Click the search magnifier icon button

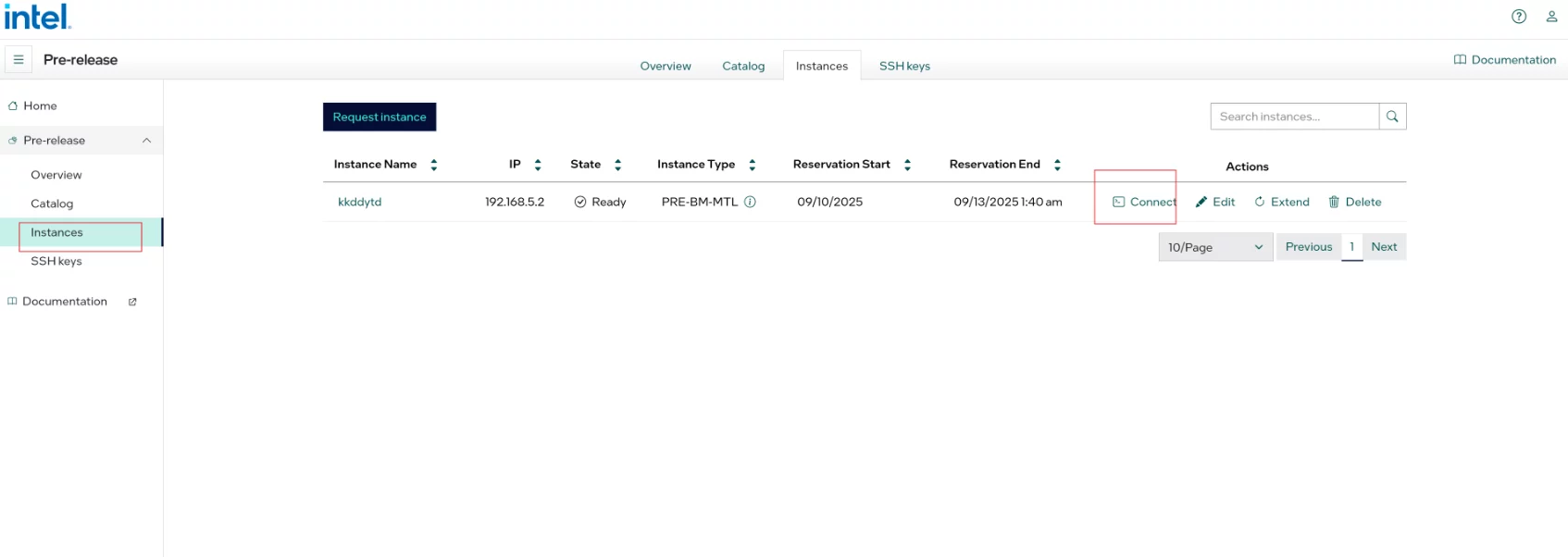click(x=1392, y=117)
